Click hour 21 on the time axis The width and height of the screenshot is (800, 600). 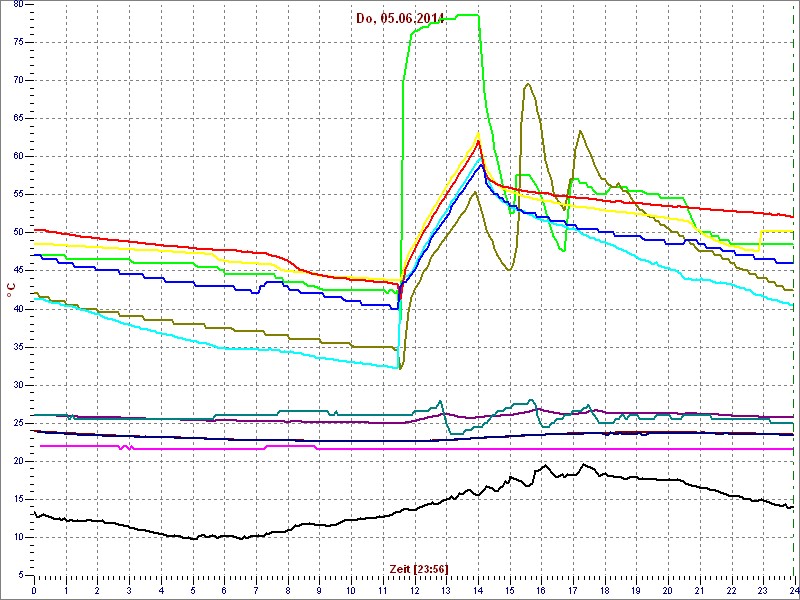(x=700, y=590)
